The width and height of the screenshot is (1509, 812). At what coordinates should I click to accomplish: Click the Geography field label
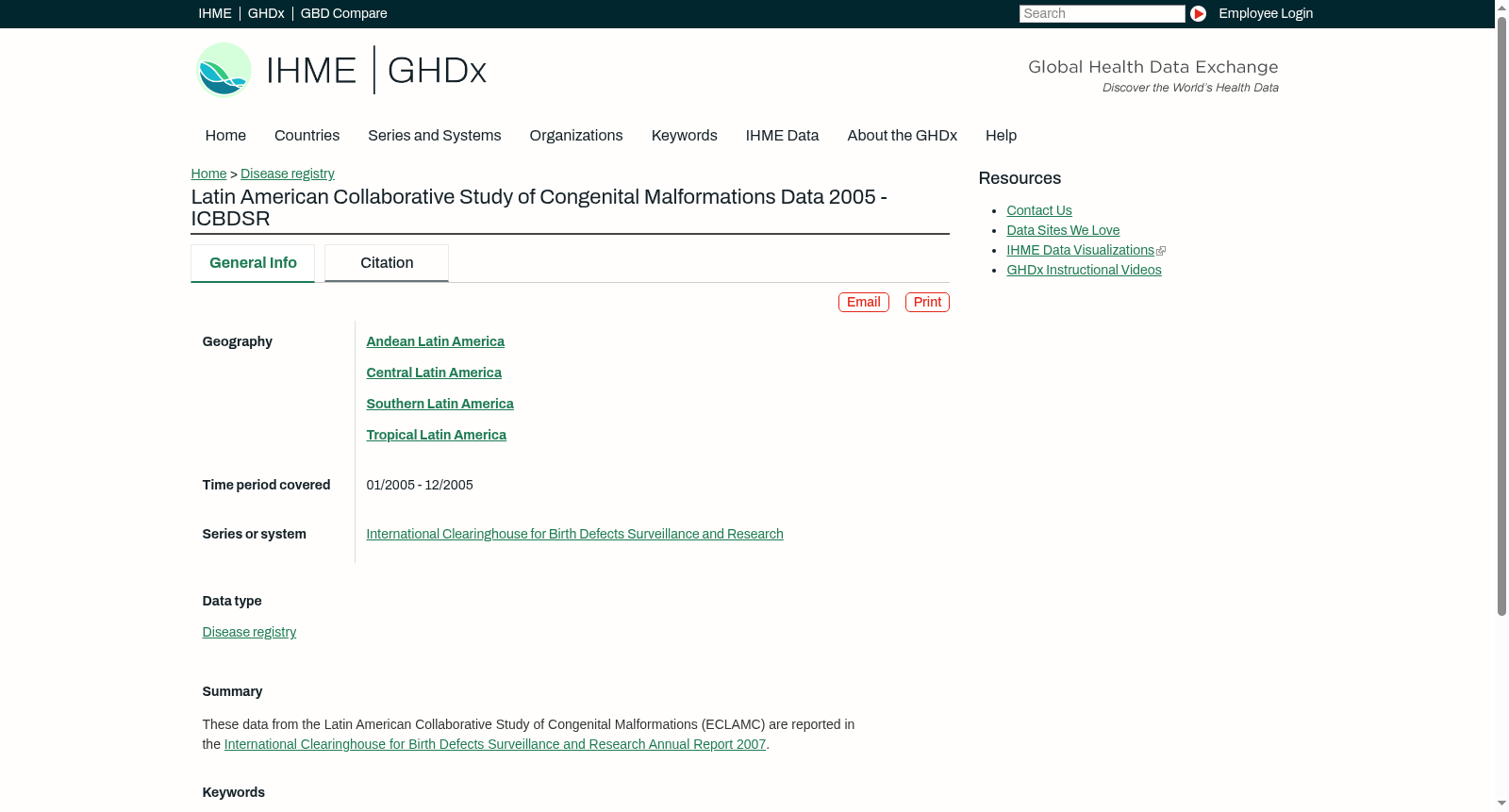[x=238, y=341]
